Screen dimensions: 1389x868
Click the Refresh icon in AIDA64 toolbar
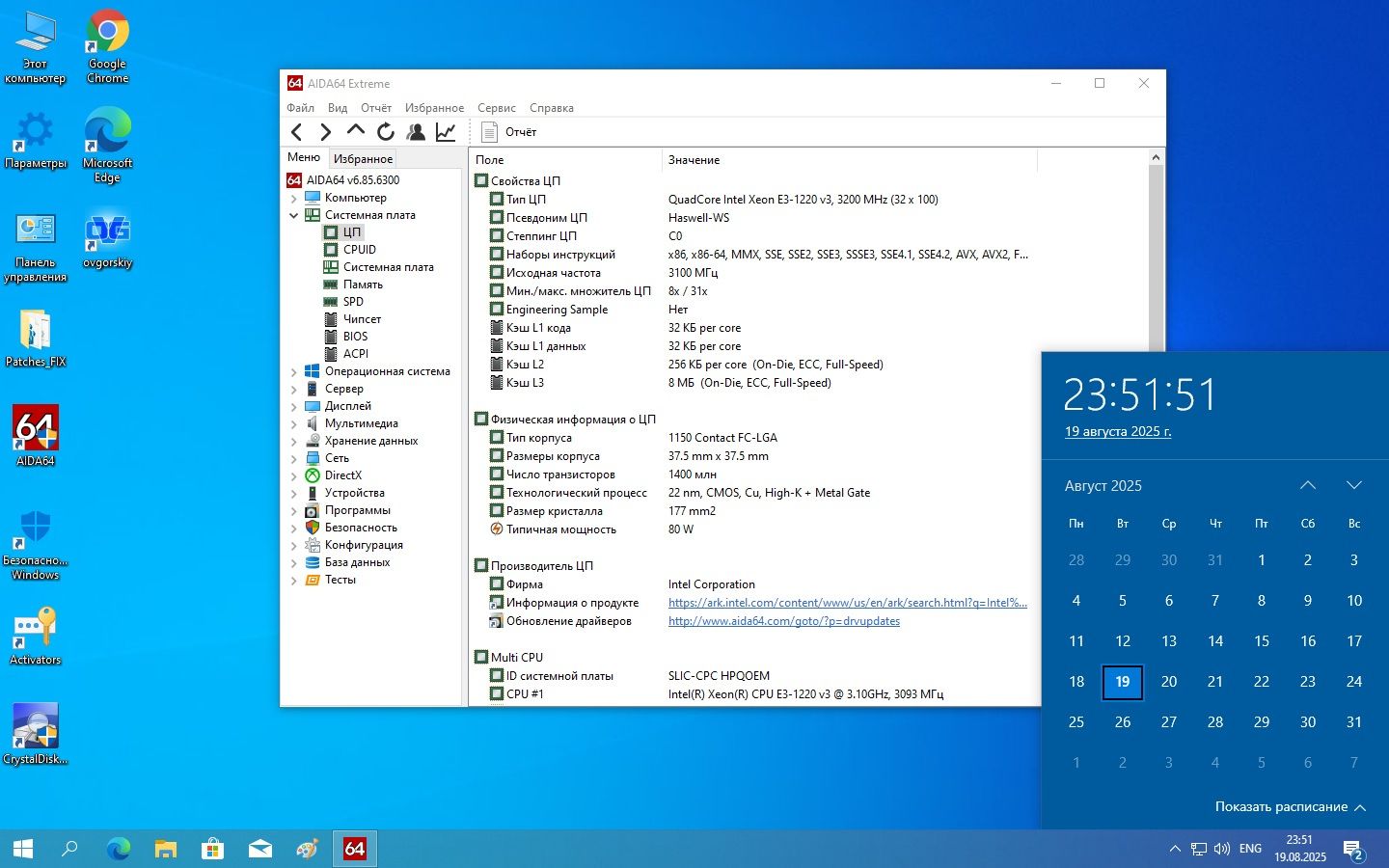[x=386, y=132]
